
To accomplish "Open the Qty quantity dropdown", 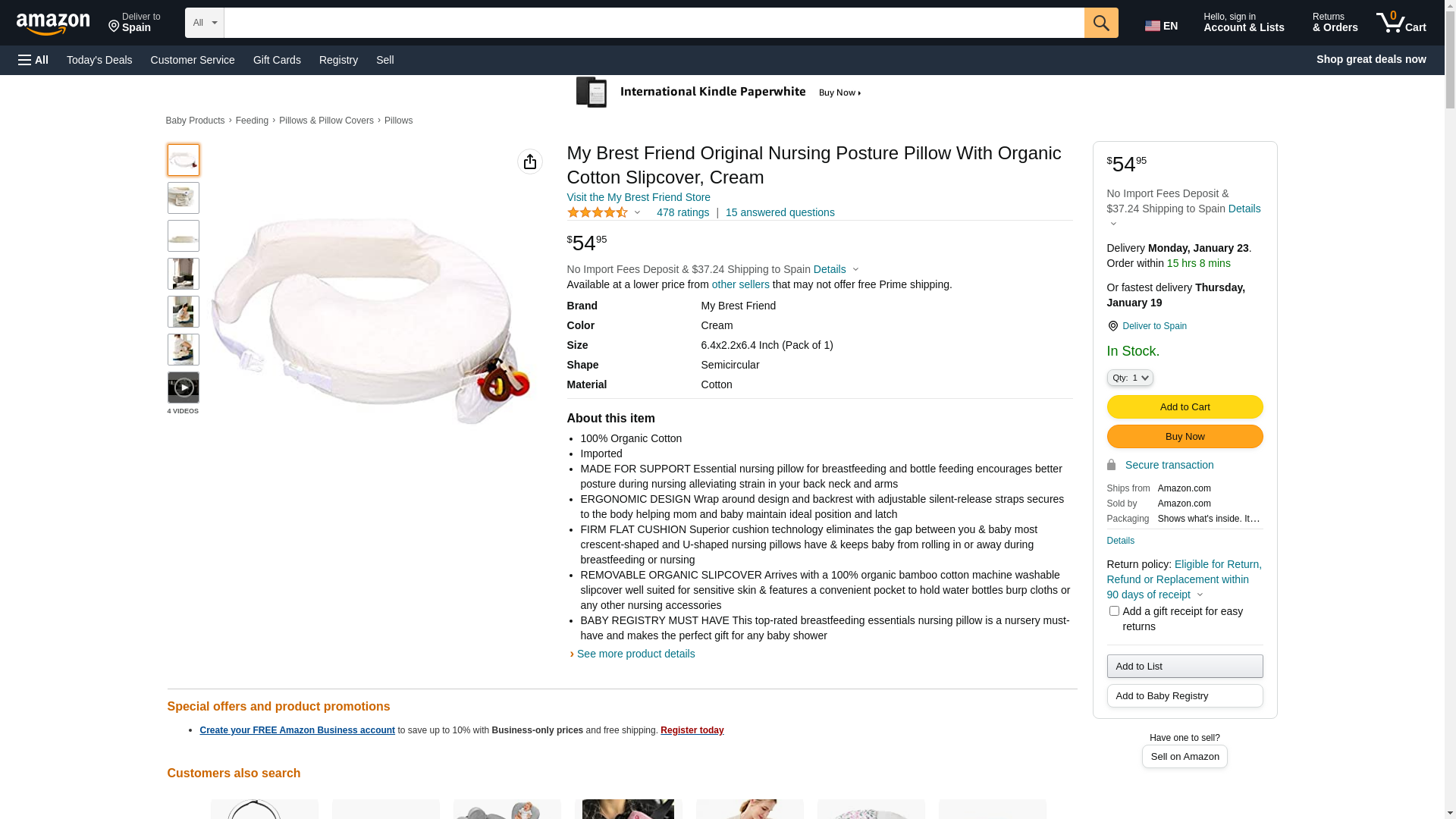I will point(1130,378).
